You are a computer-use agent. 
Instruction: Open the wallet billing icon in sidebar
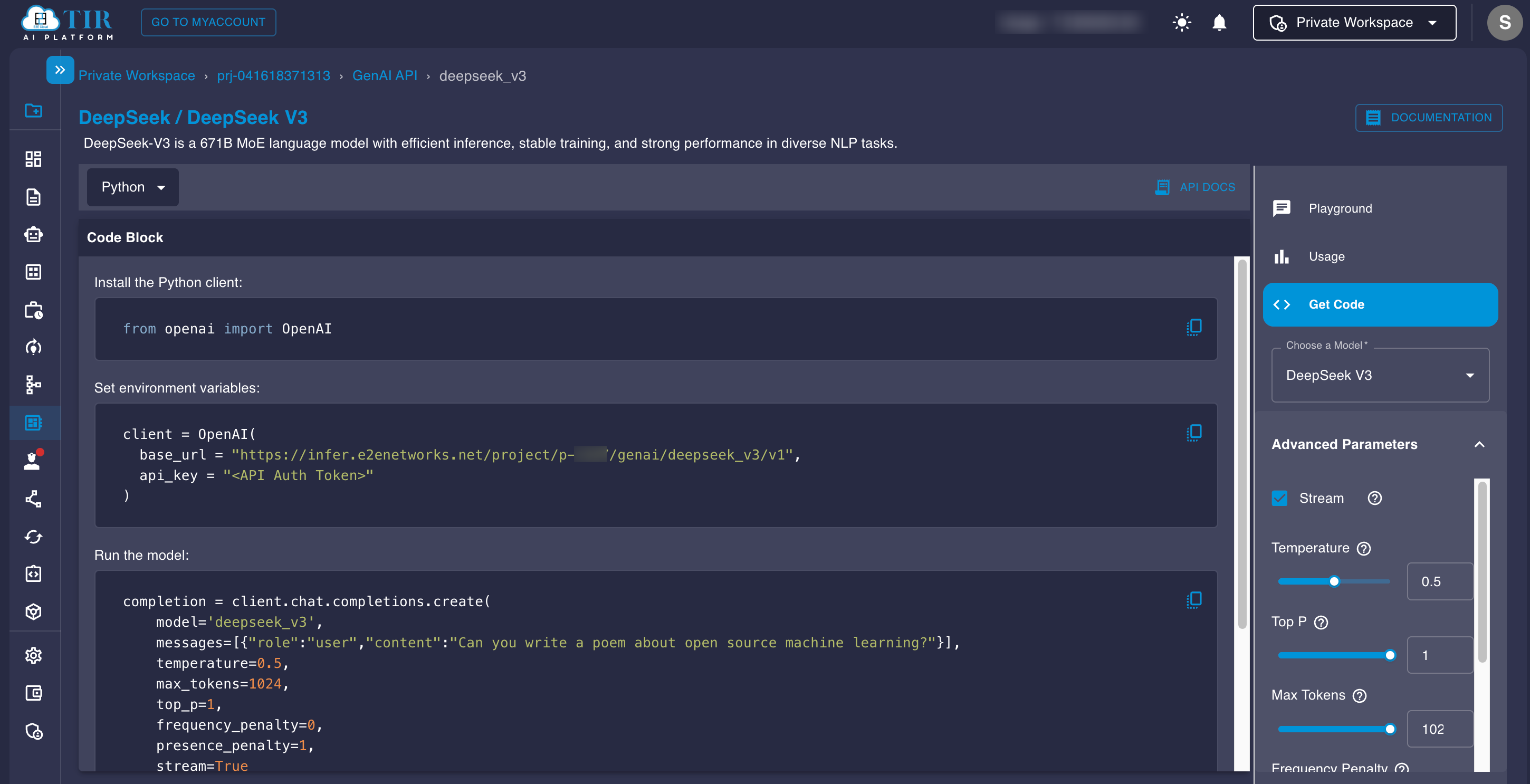coord(33,693)
